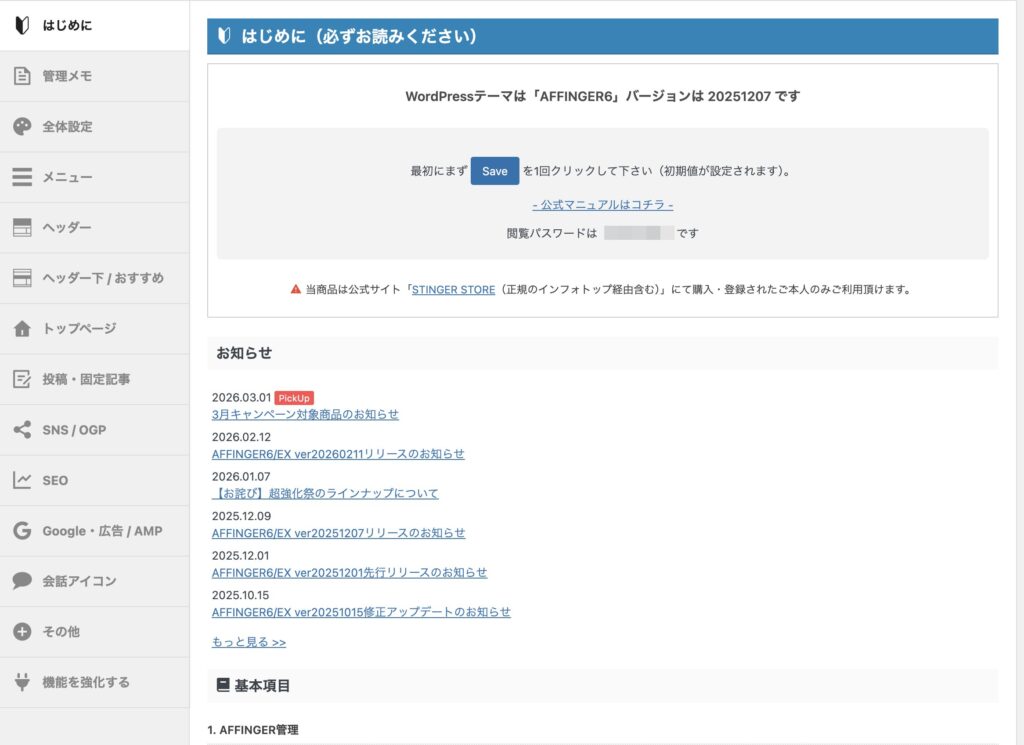Viewport: 1024px width, 745px height.
Task: Click the 全体設定 palette icon
Action: 21,126
